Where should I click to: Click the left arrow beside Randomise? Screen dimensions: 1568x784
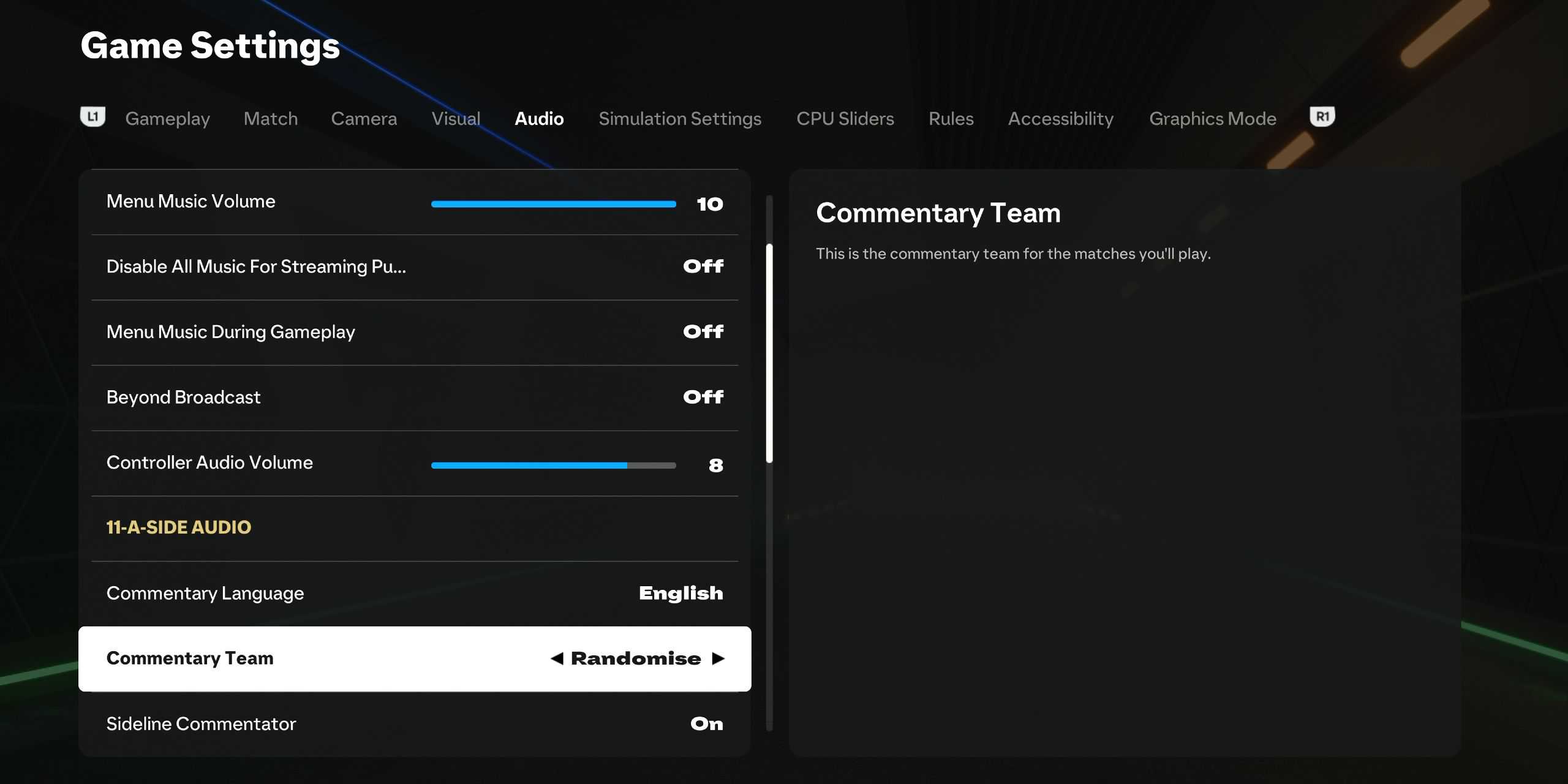tap(557, 658)
